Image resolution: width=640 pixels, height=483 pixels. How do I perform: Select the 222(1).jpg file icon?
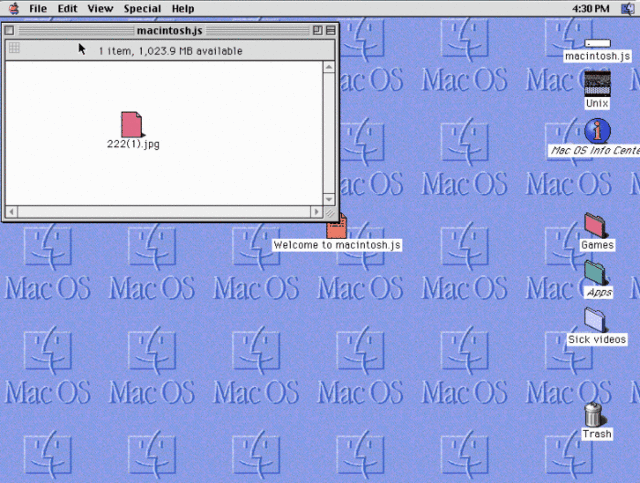[x=132, y=125]
